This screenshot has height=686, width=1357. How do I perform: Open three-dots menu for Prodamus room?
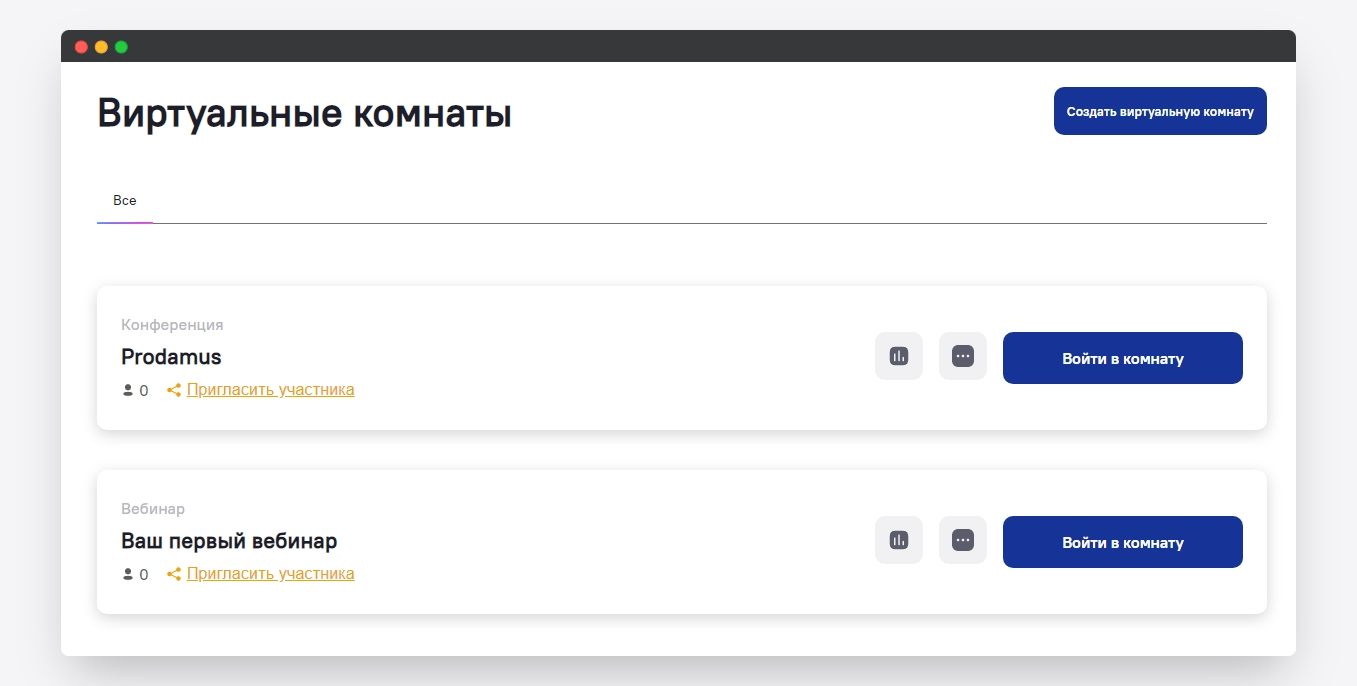coord(962,356)
